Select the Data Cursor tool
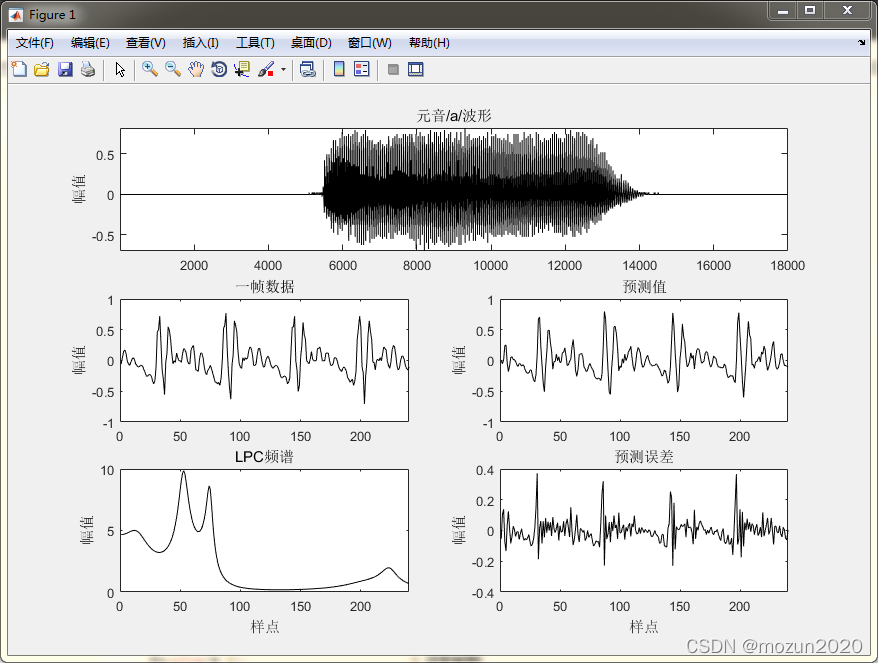The height and width of the screenshot is (663, 878). click(242, 69)
